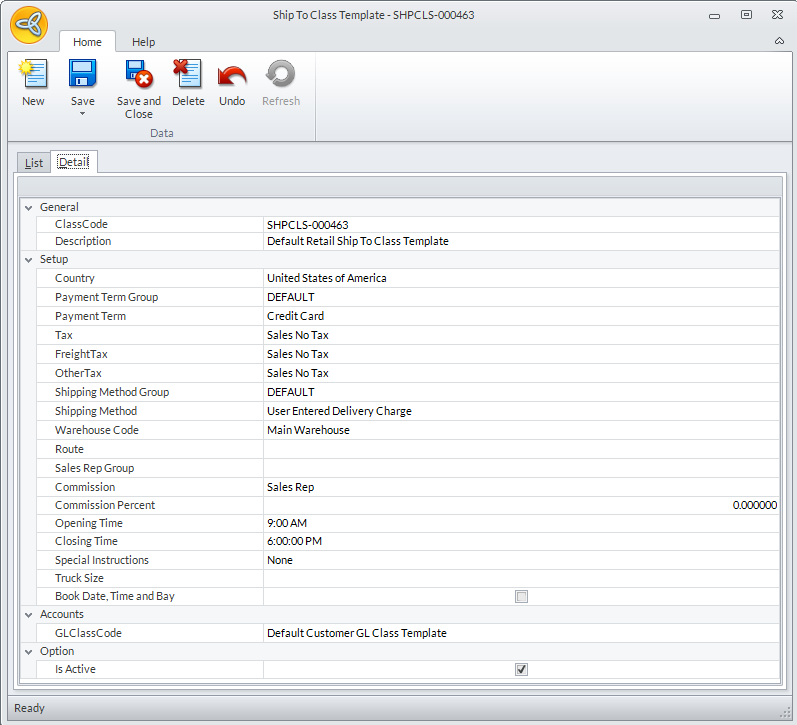The width and height of the screenshot is (797, 725).
Task: Select the Home ribbon tab
Action: 87,42
